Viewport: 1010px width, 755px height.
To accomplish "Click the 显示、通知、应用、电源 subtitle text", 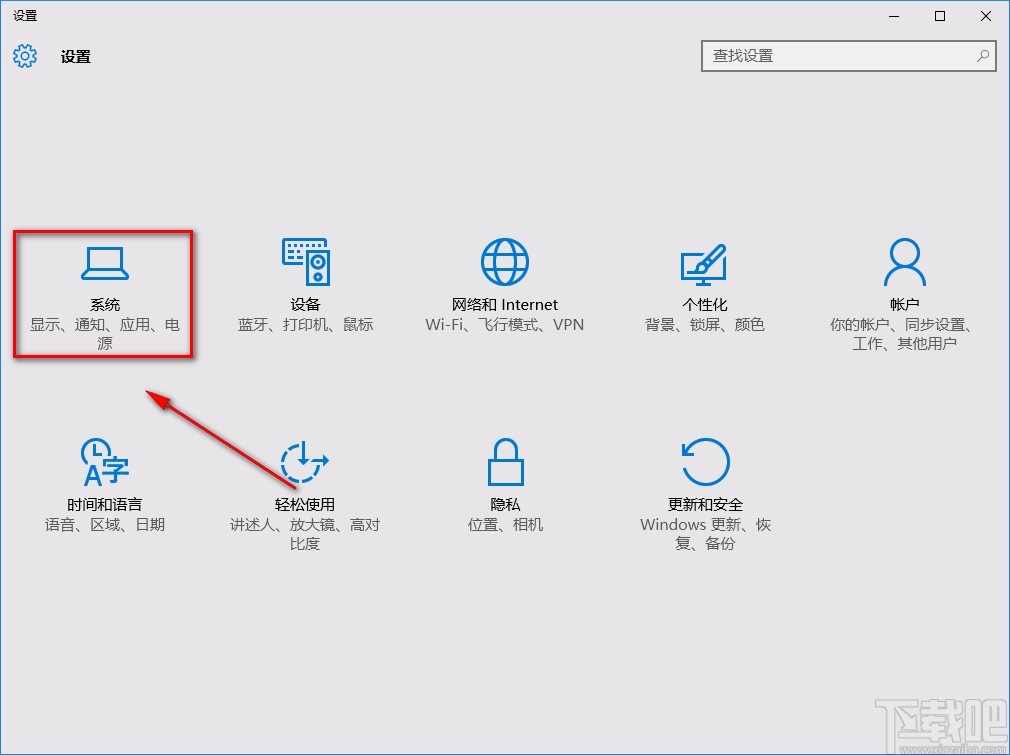I will point(104,333).
